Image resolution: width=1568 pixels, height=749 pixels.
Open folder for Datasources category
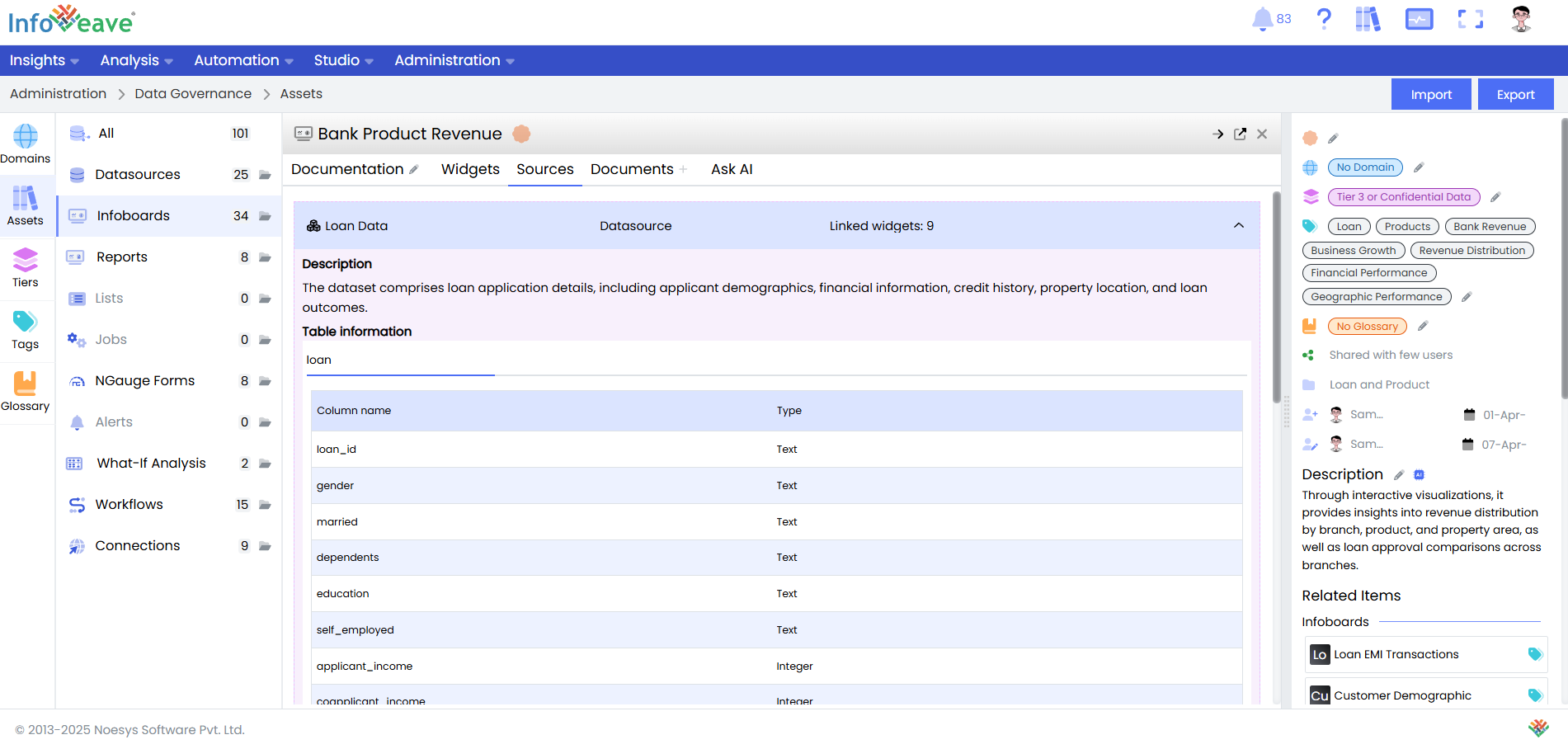[265, 175]
